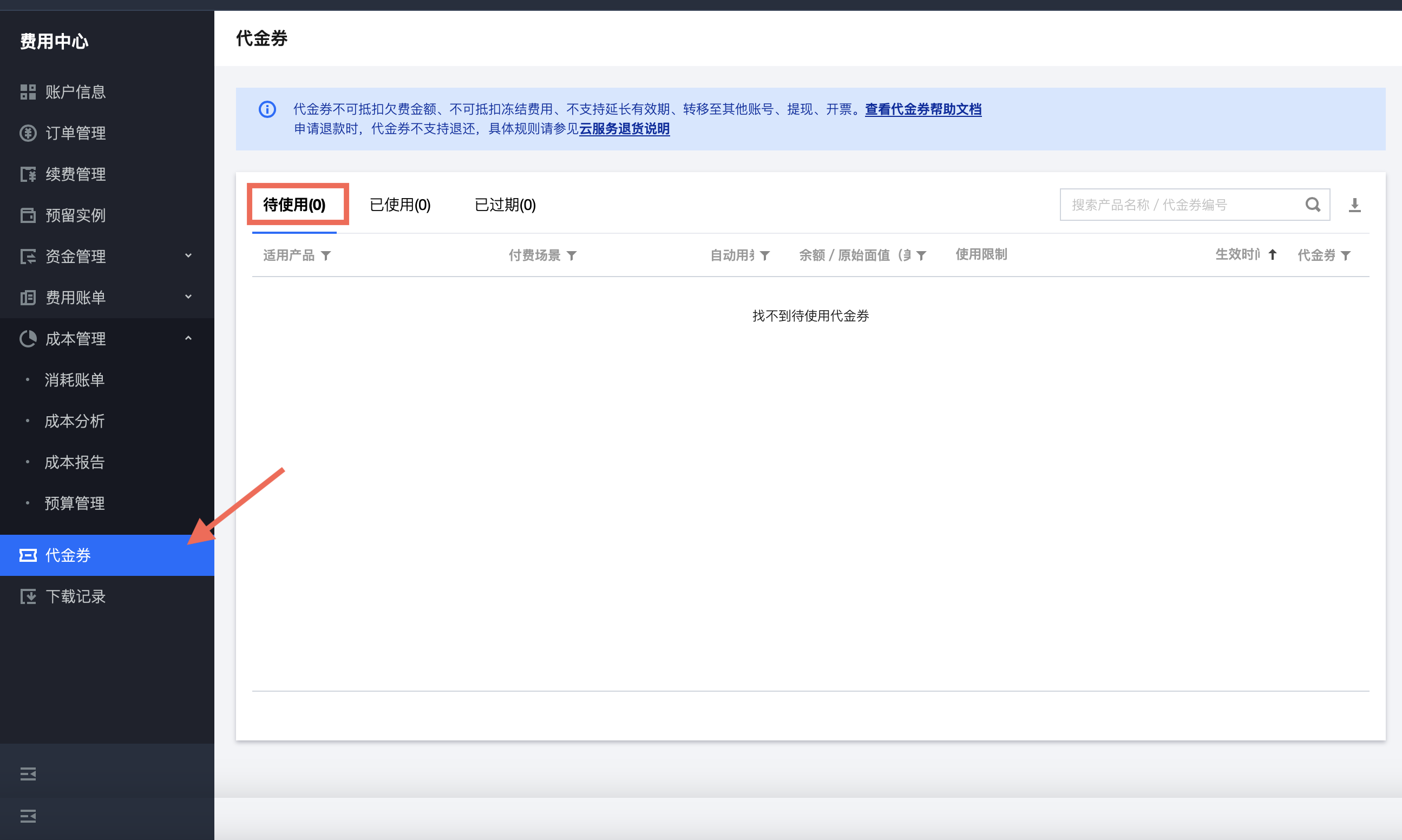
Task: Sort by 生效时间 arrow icon
Action: pos(1272,255)
